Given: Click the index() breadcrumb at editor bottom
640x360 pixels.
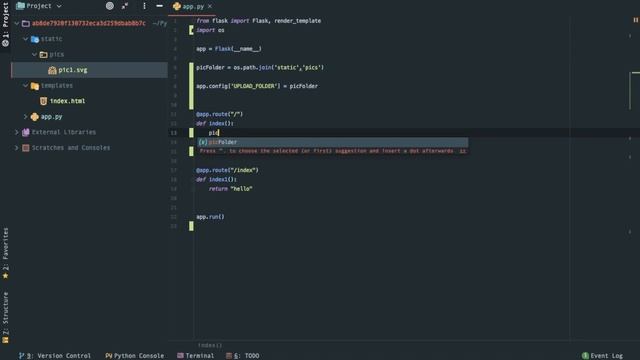Looking at the screenshot, I should pos(210,345).
